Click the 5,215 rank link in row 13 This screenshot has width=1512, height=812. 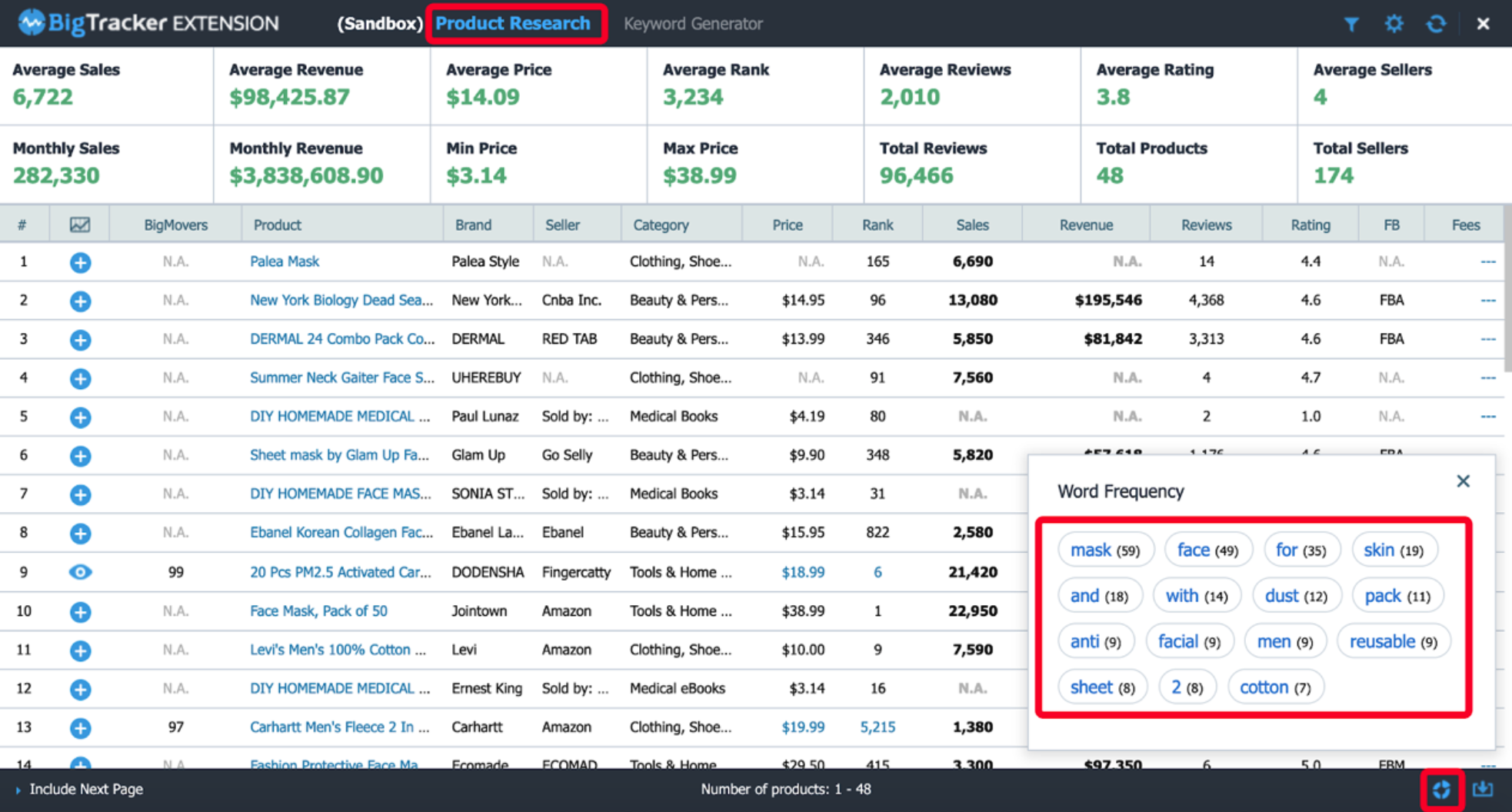(877, 727)
